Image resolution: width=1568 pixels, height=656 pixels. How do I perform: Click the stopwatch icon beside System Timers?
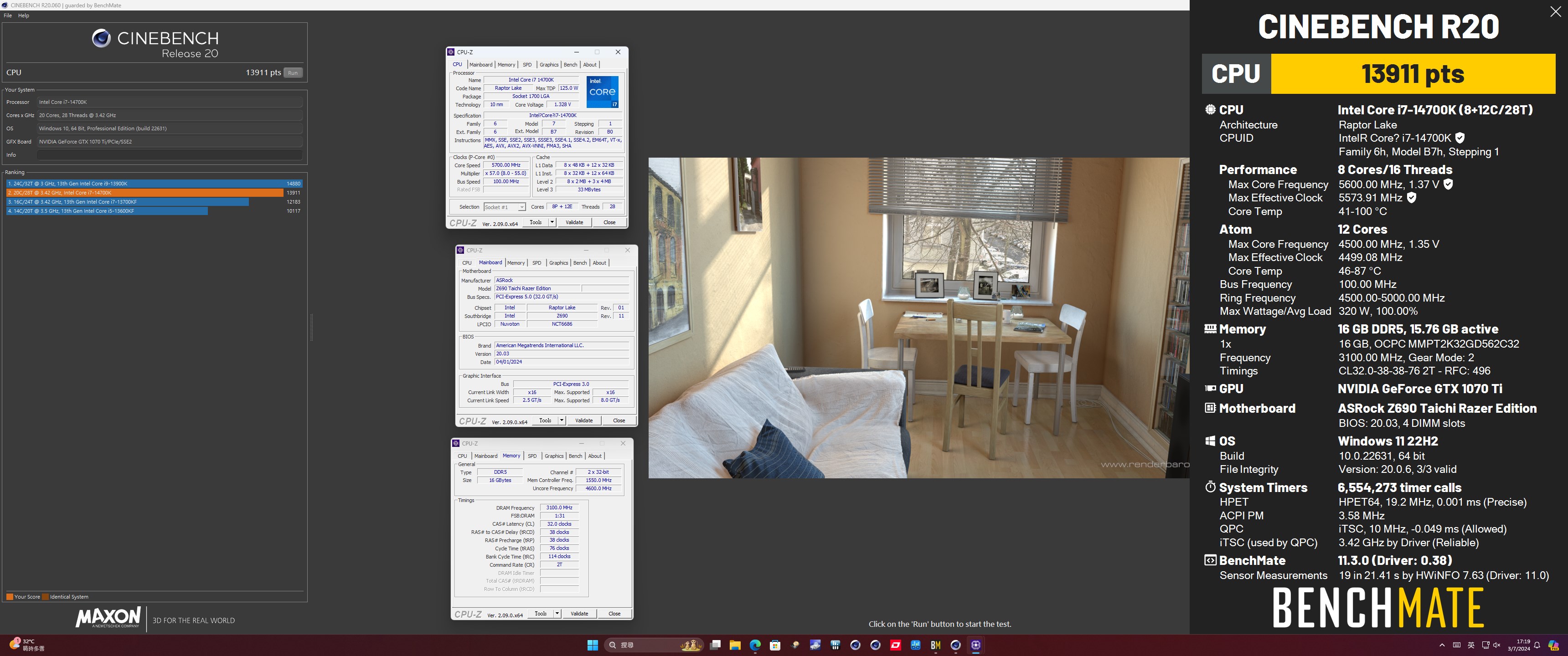[x=1210, y=487]
